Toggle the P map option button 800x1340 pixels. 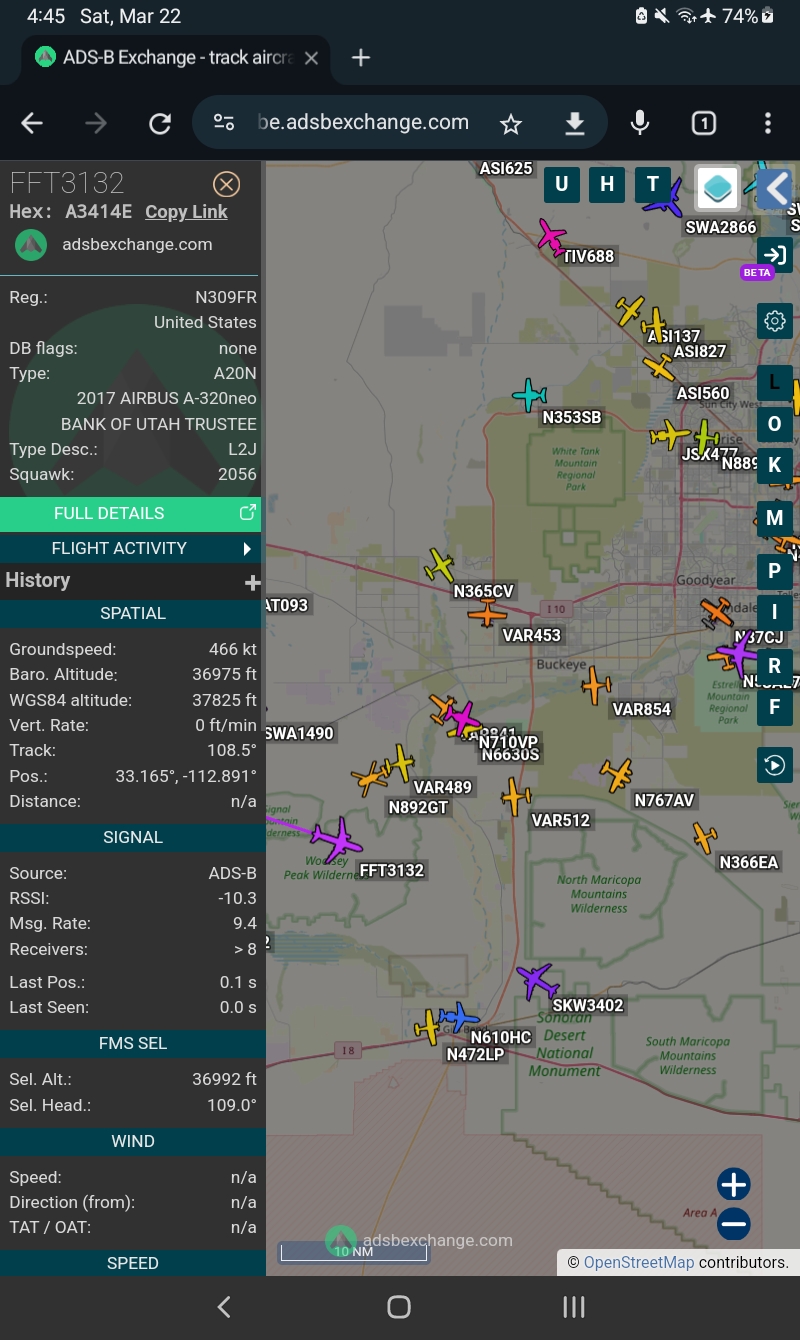click(775, 572)
